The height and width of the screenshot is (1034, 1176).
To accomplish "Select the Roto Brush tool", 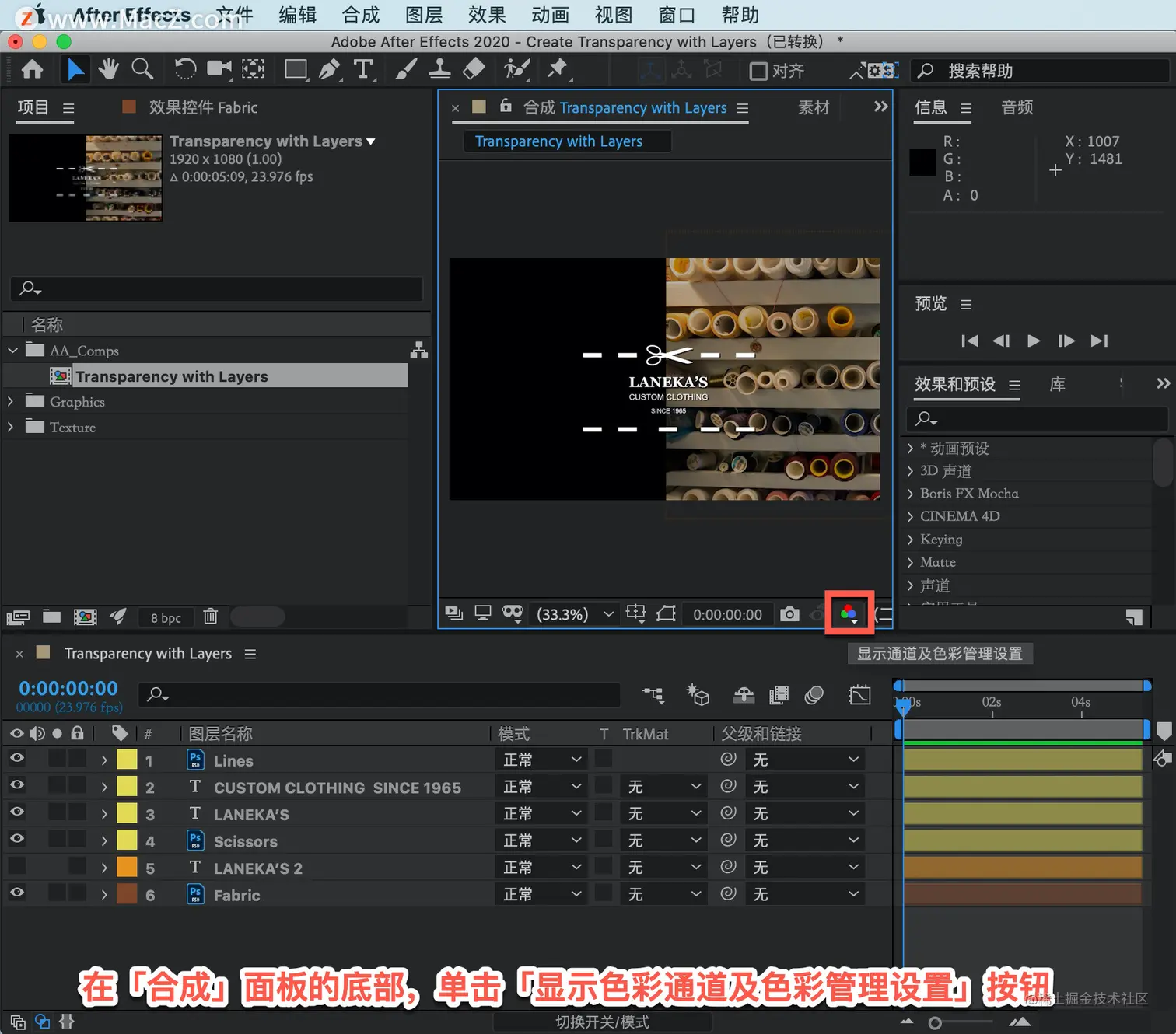I will point(516,70).
